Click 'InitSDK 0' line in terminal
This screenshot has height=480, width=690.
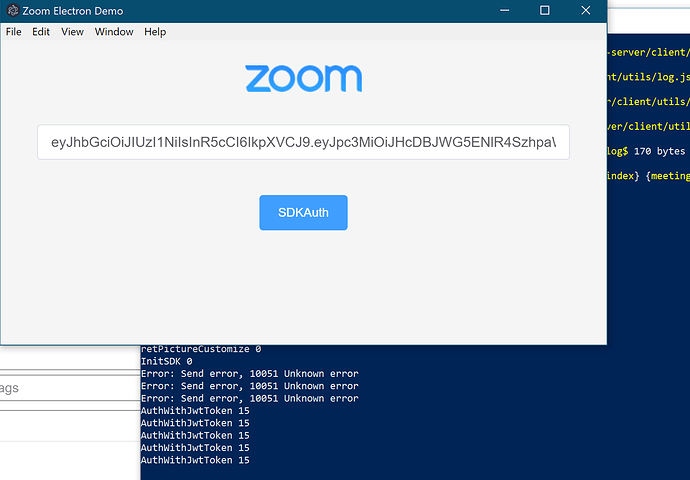point(167,361)
